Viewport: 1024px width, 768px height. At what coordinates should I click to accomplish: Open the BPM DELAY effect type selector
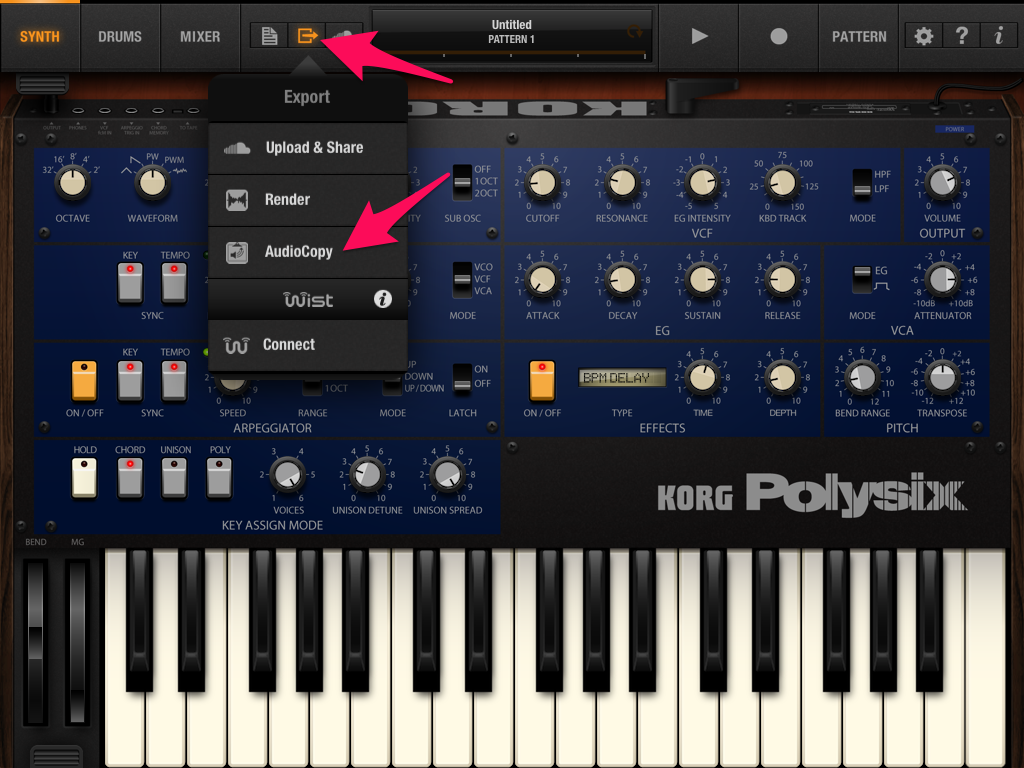(622, 377)
